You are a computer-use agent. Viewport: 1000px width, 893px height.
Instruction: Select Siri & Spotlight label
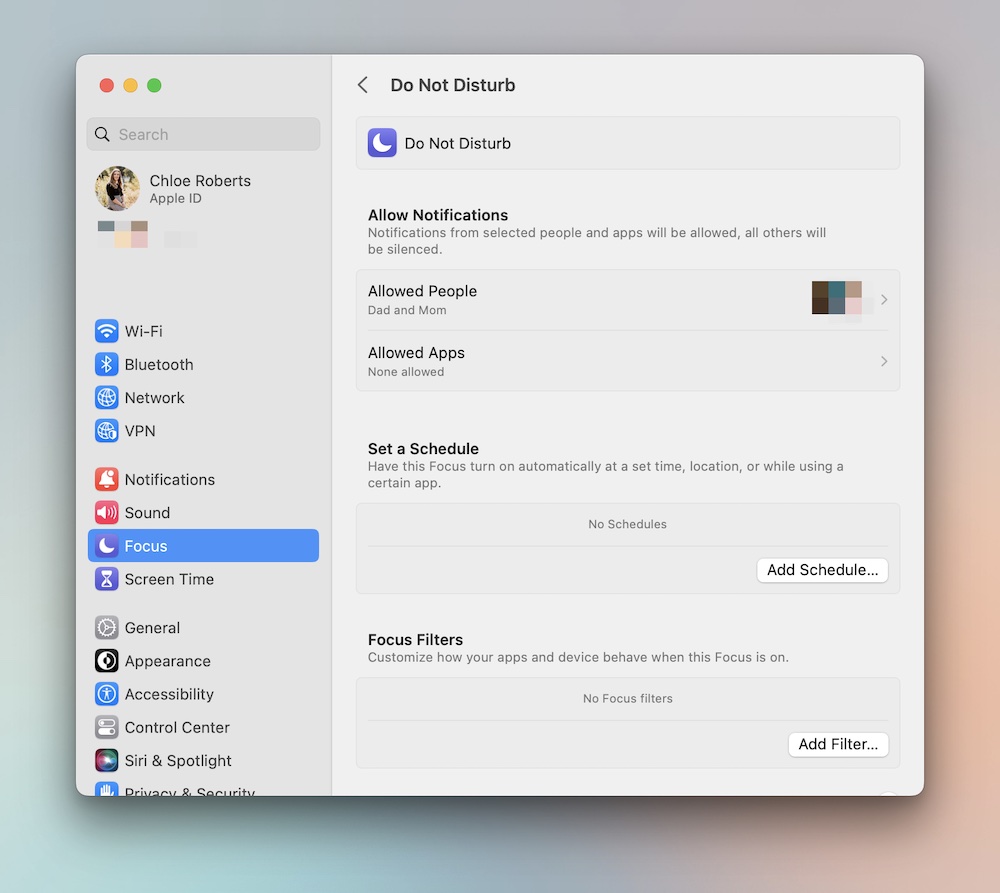[x=178, y=760]
